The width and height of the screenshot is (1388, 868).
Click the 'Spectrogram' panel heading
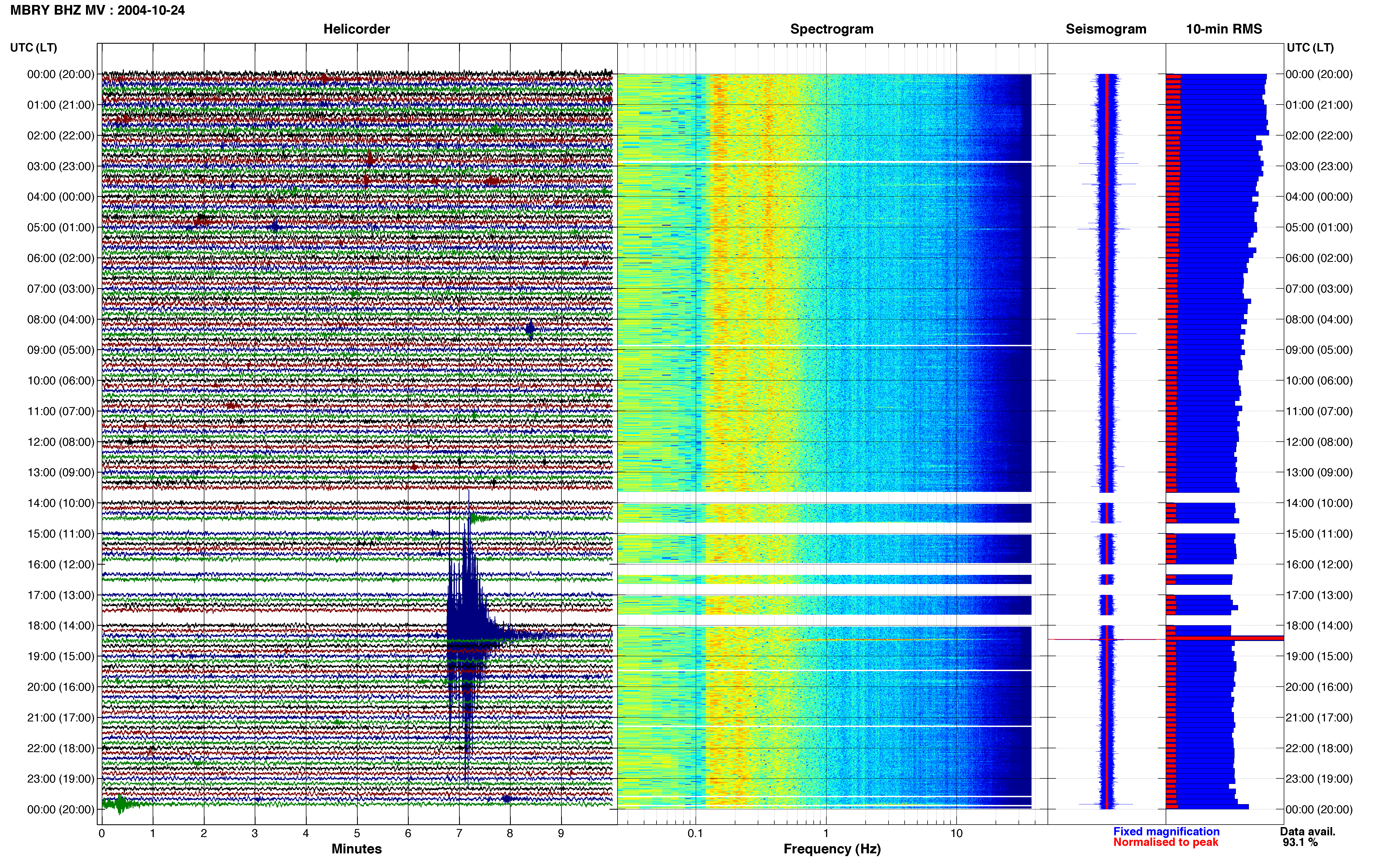(x=832, y=29)
